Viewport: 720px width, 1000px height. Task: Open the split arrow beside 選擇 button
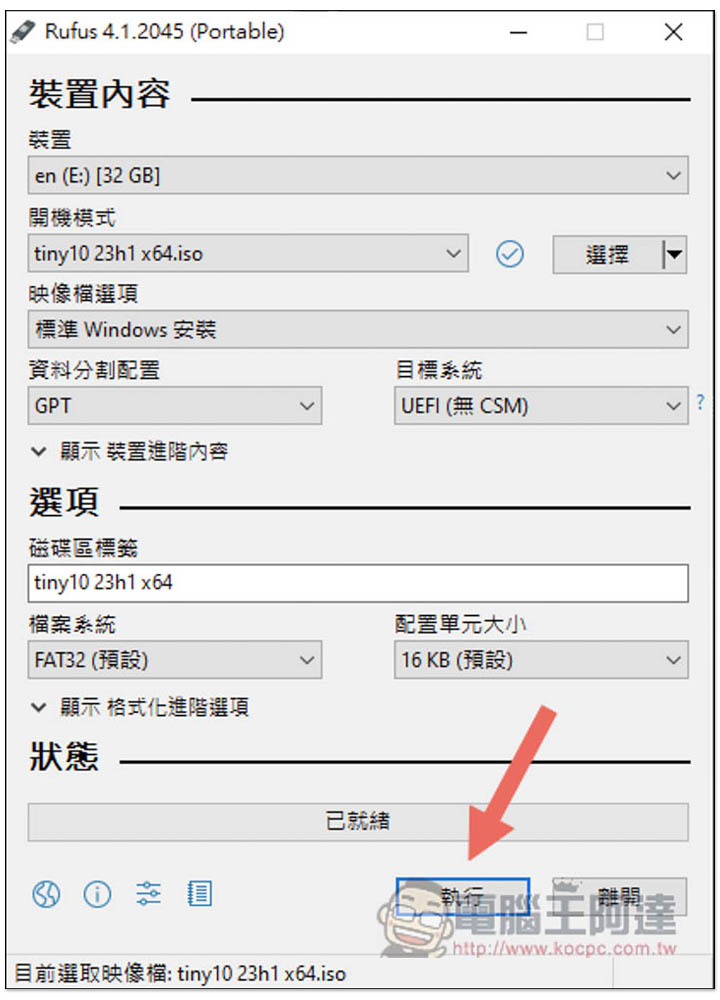pyautogui.click(x=674, y=254)
